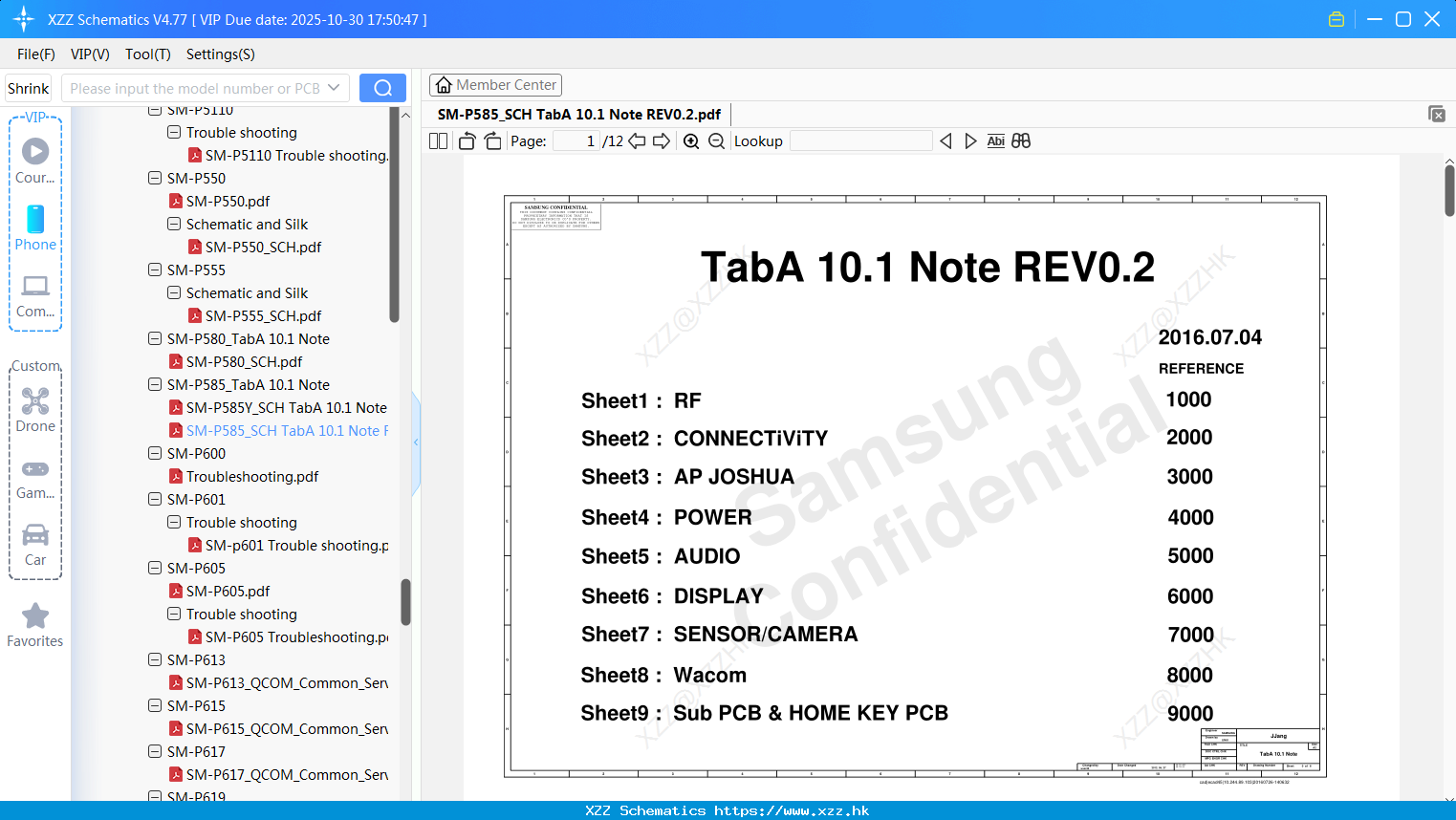
Task: Collapse the SM-P555 tree node
Action: click(155, 270)
